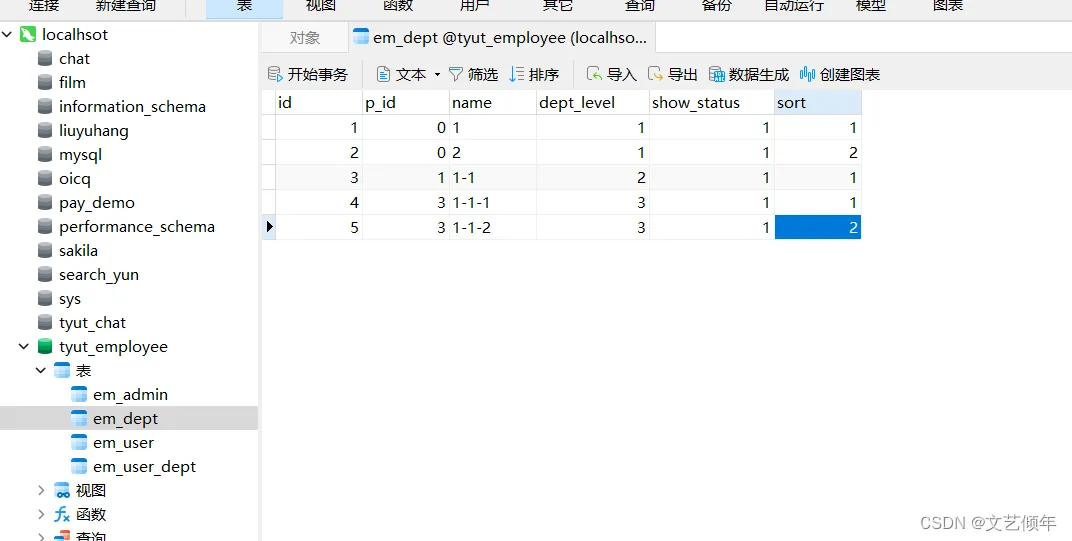This screenshot has height=541, width=1072.
Task: Click the row selector arrow for row 5
Action: pyautogui.click(x=269, y=227)
